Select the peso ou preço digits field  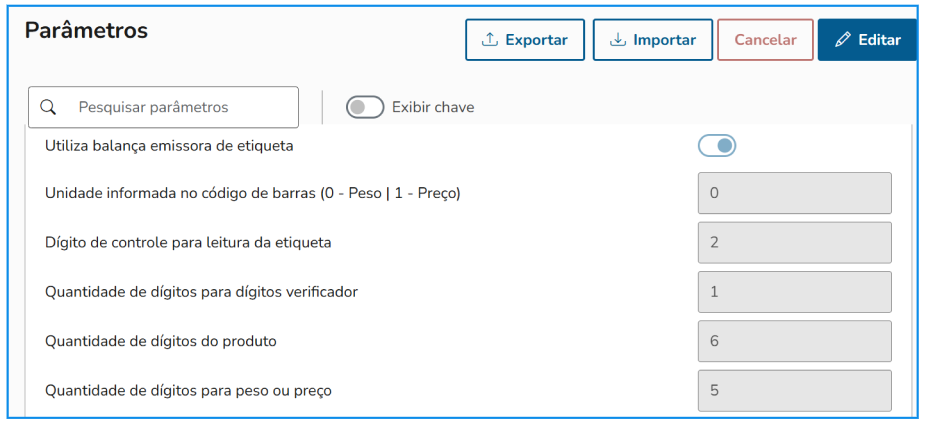point(794,390)
